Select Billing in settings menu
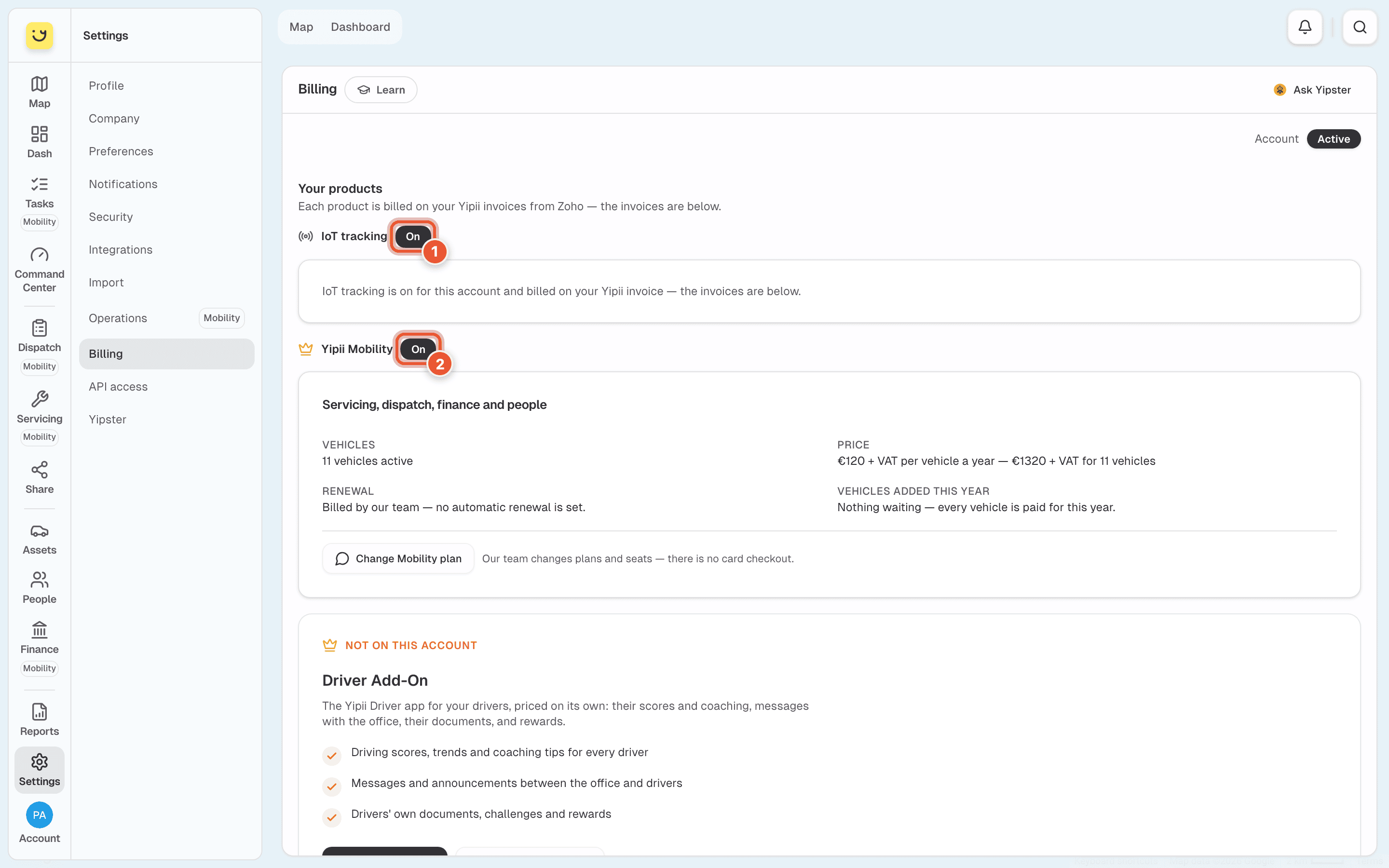The height and width of the screenshot is (868, 1389). pyautogui.click(x=166, y=353)
